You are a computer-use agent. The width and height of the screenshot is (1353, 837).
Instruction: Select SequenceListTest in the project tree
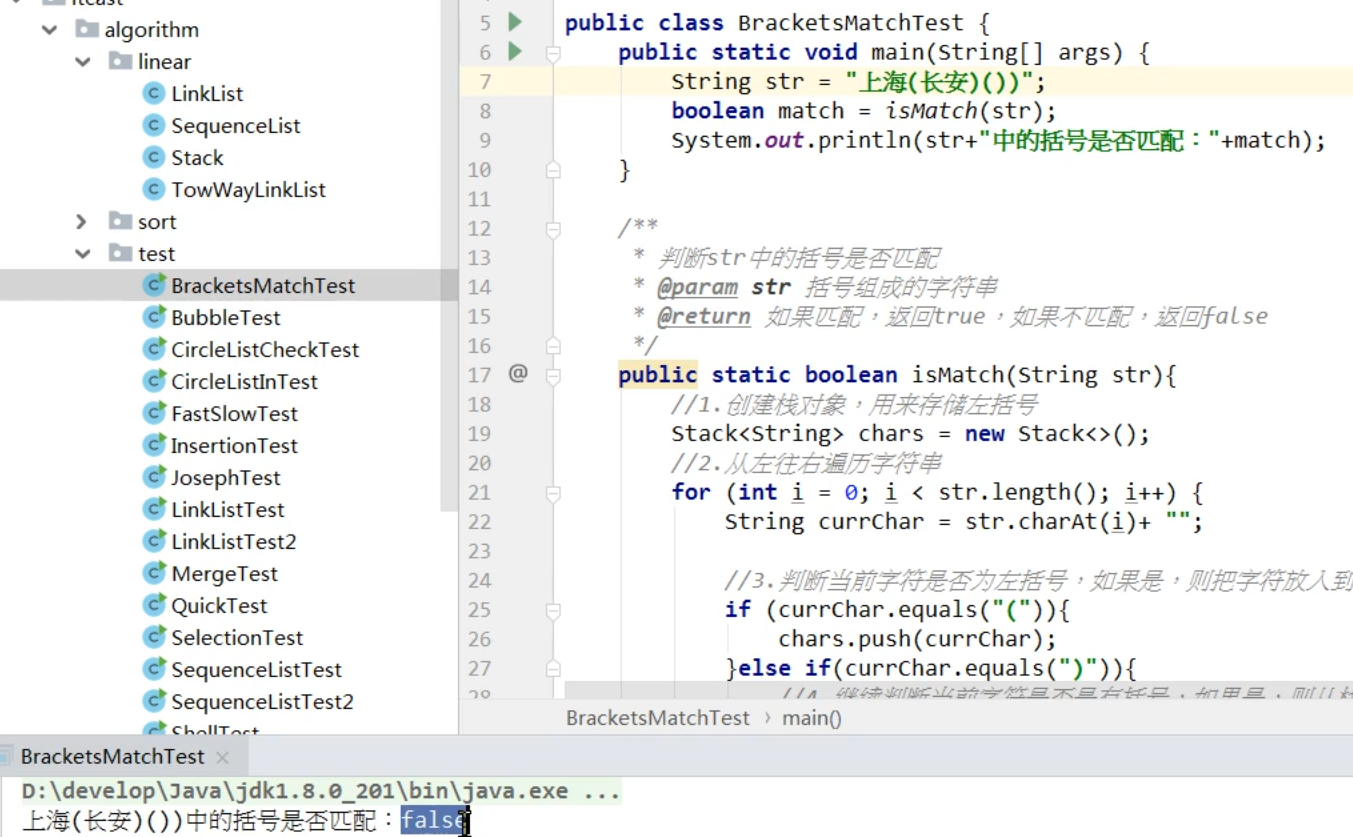point(256,669)
